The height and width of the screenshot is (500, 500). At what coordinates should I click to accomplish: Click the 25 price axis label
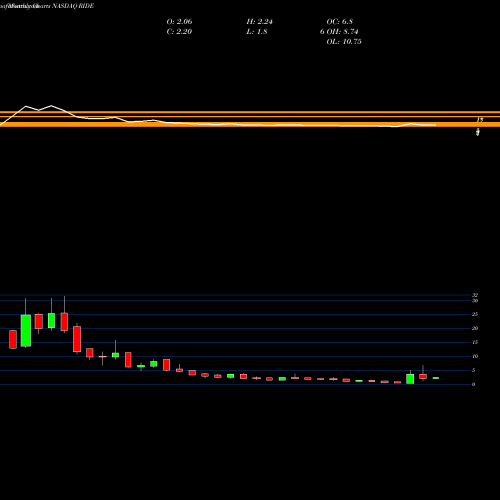475,314
